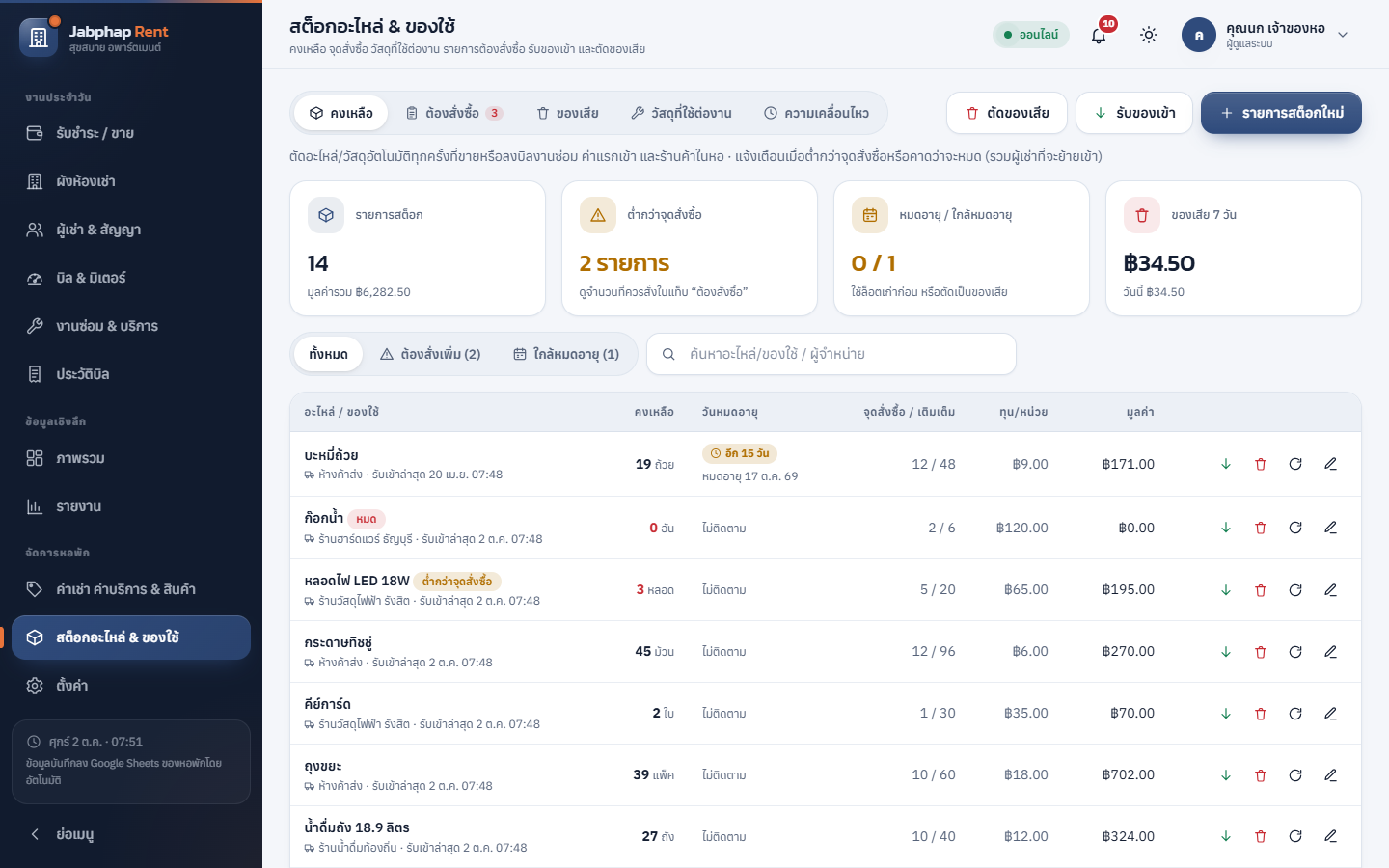Click trash icon in ของเสีย 7 วัน card

click(x=1142, y=215)
